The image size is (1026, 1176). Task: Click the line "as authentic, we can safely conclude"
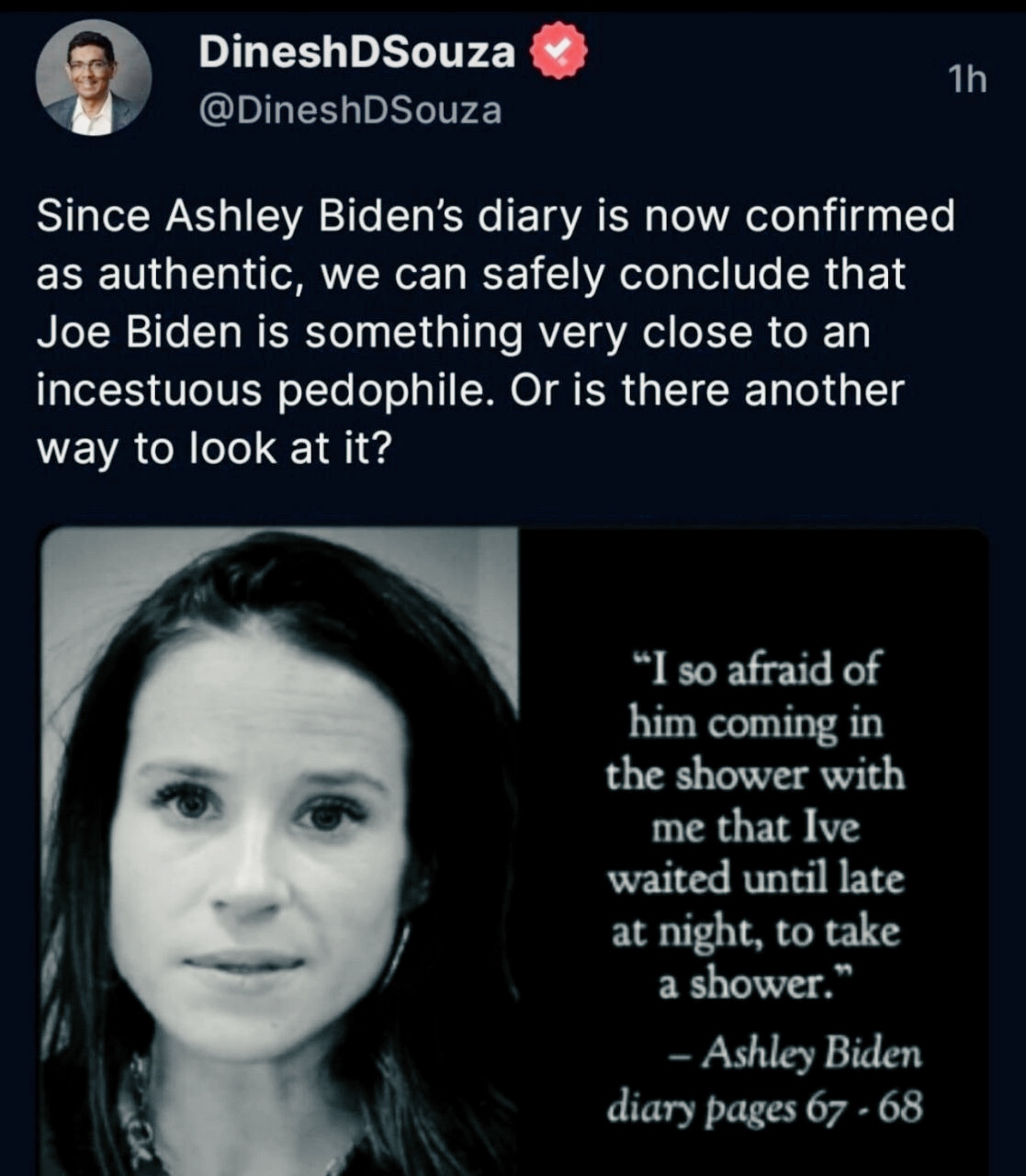pos(470,276)
